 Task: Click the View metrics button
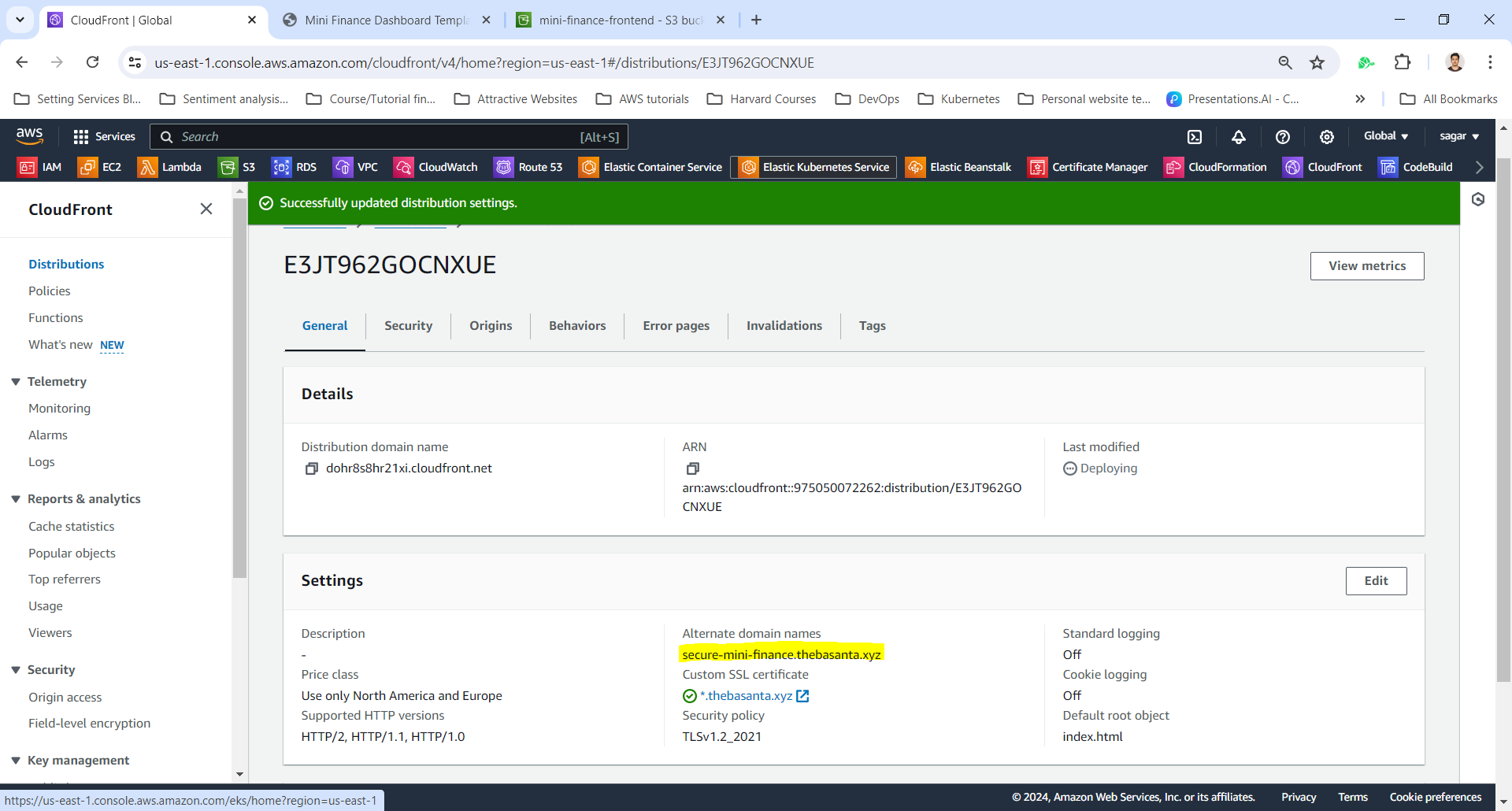[x=1366, y=266]
